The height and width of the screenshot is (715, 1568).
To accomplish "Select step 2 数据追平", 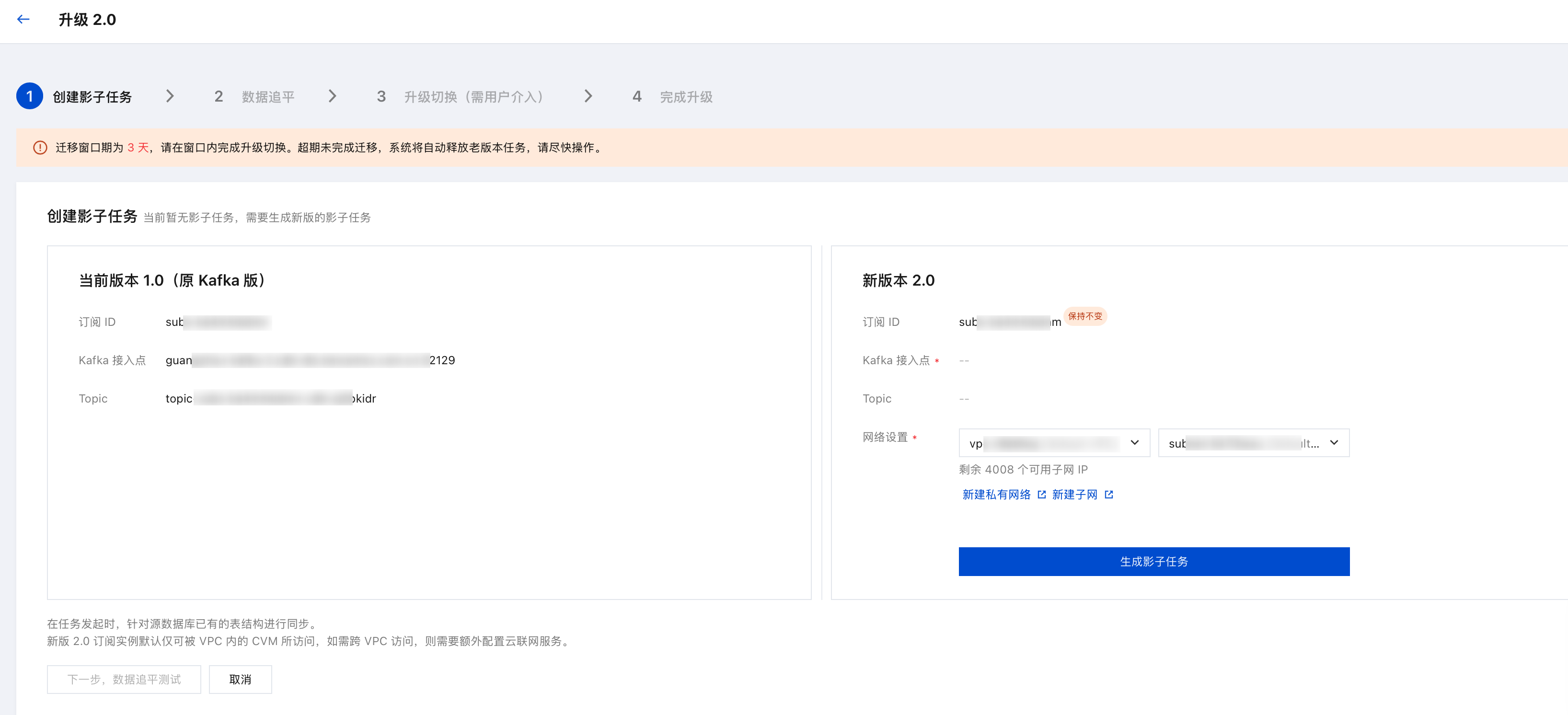I will (254, 97).
